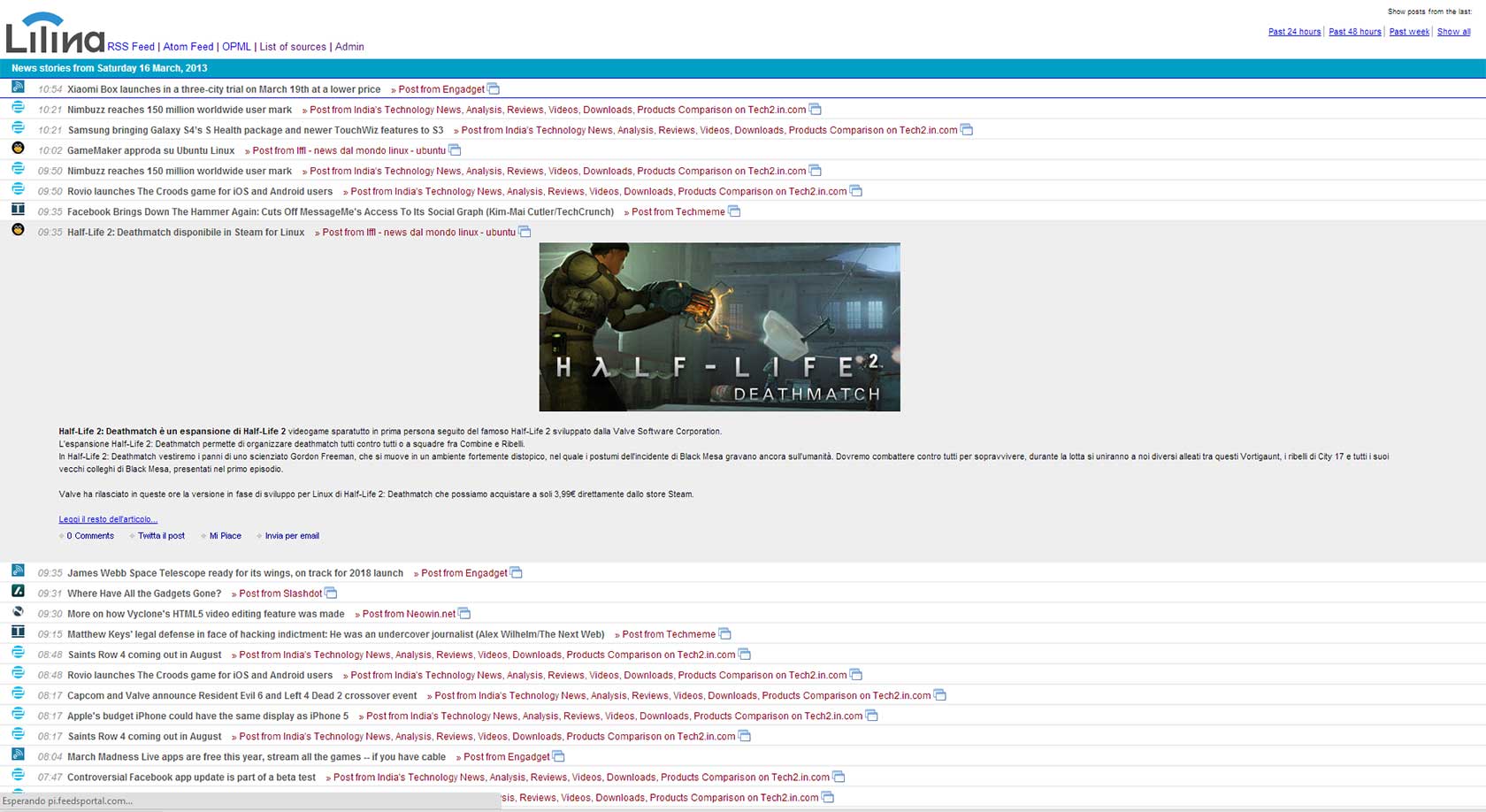Open new-window icon after Xiaomi Box Engadget source

point(494,88)
